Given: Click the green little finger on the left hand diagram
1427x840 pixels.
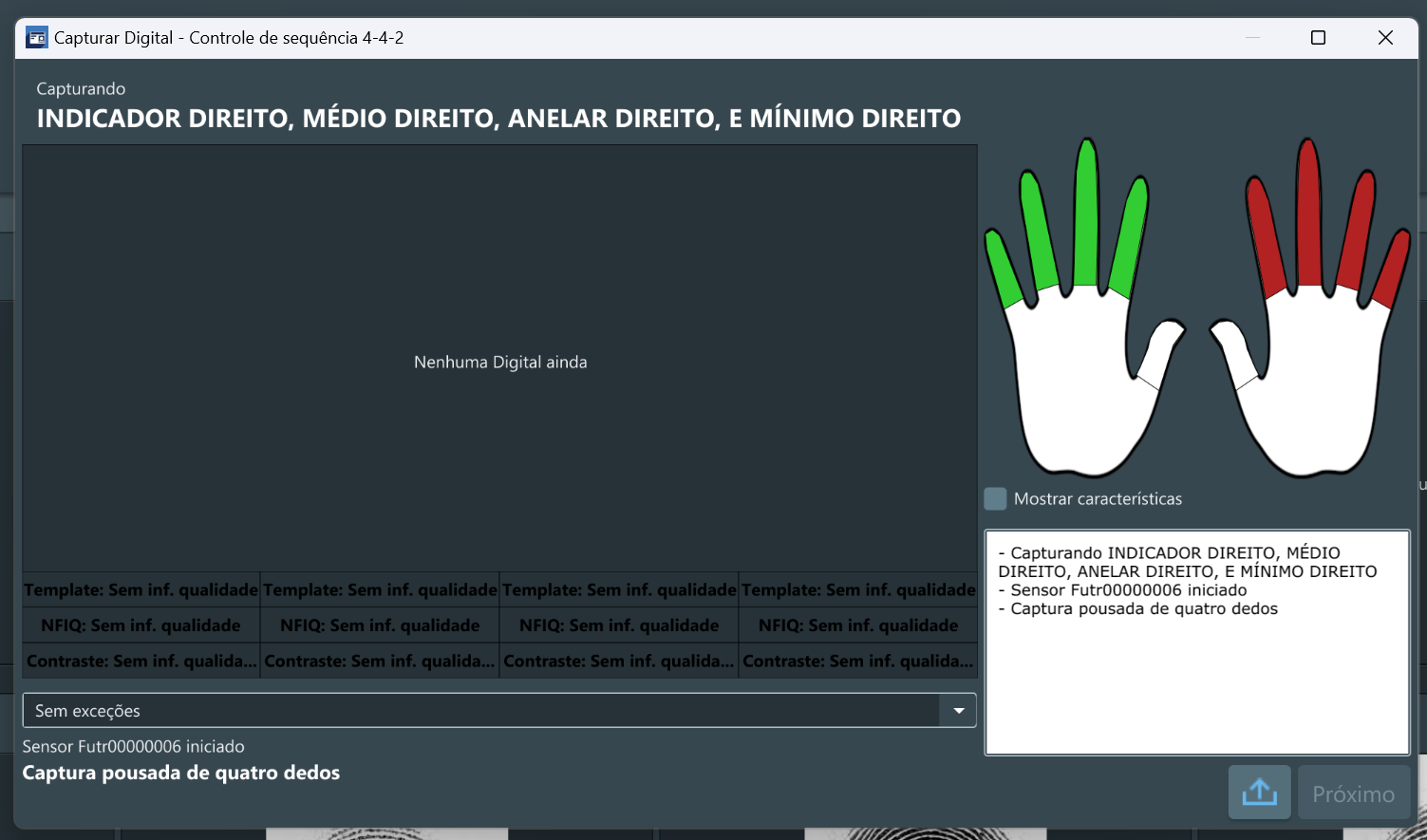Looking at the screenshot, I should (1003, 268).
